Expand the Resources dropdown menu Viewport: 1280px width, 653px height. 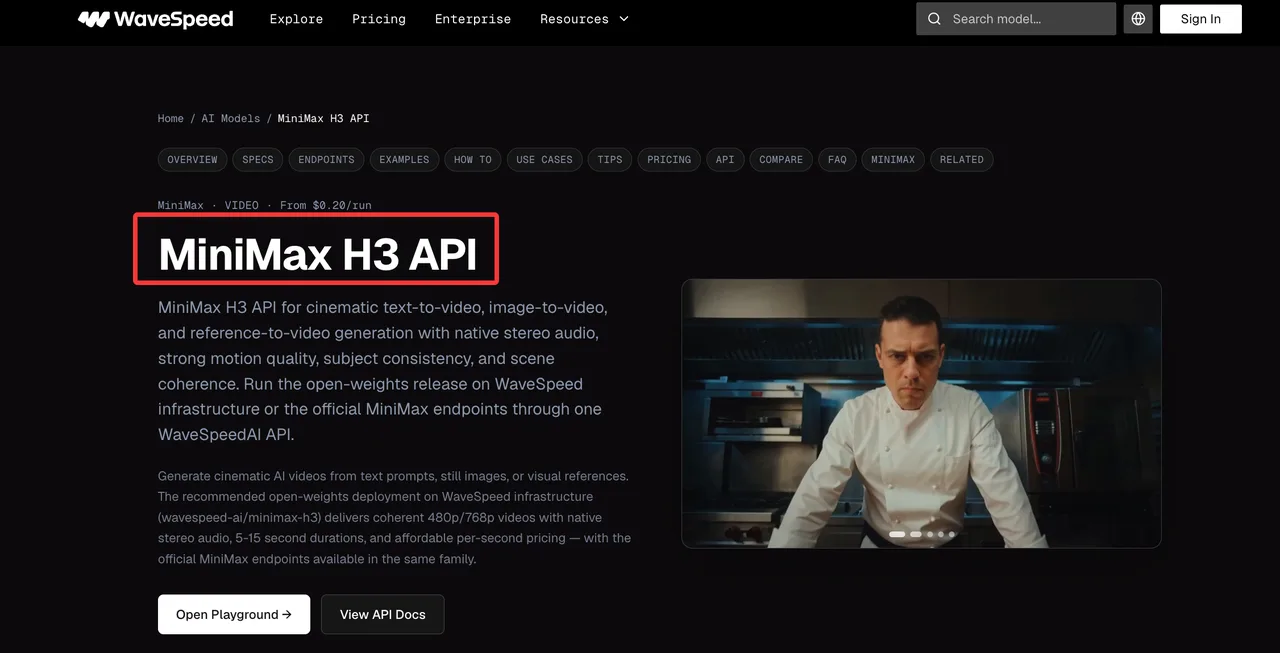point(585,19)
